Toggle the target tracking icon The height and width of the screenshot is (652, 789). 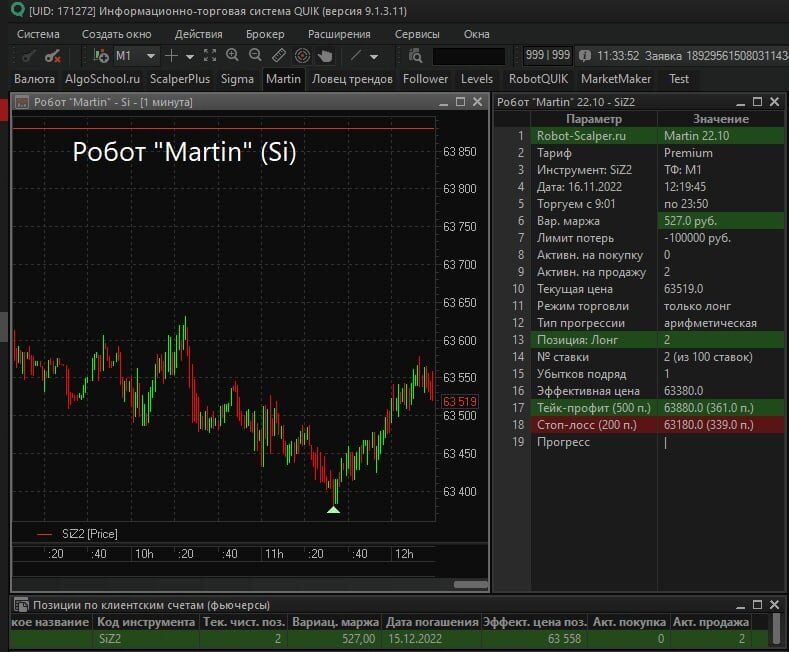point(302,55)
